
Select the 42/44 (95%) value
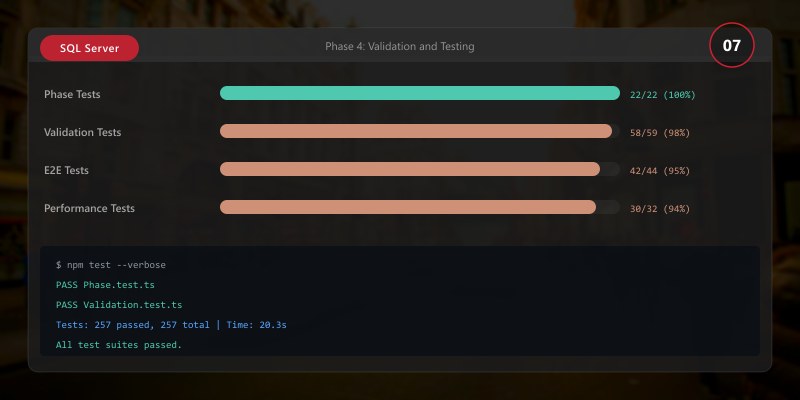coord(660,171)
